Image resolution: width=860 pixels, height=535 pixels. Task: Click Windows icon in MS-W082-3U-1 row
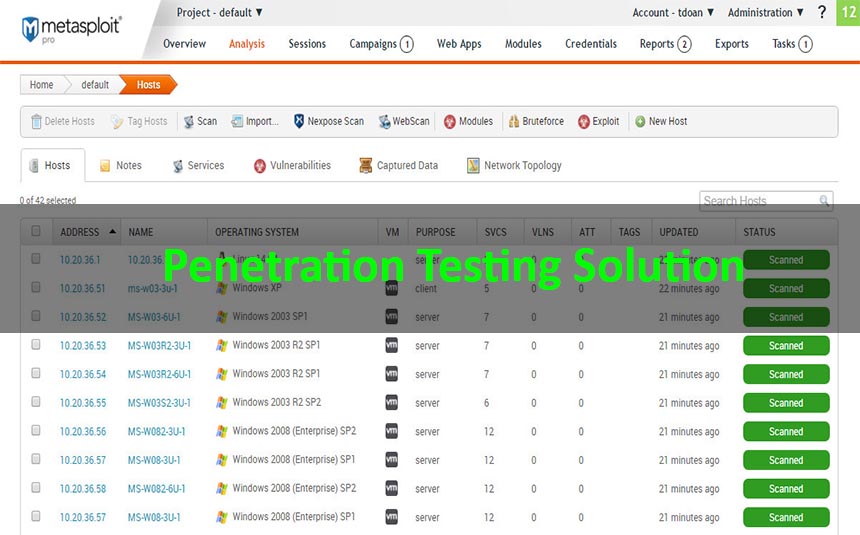point(222,431)
